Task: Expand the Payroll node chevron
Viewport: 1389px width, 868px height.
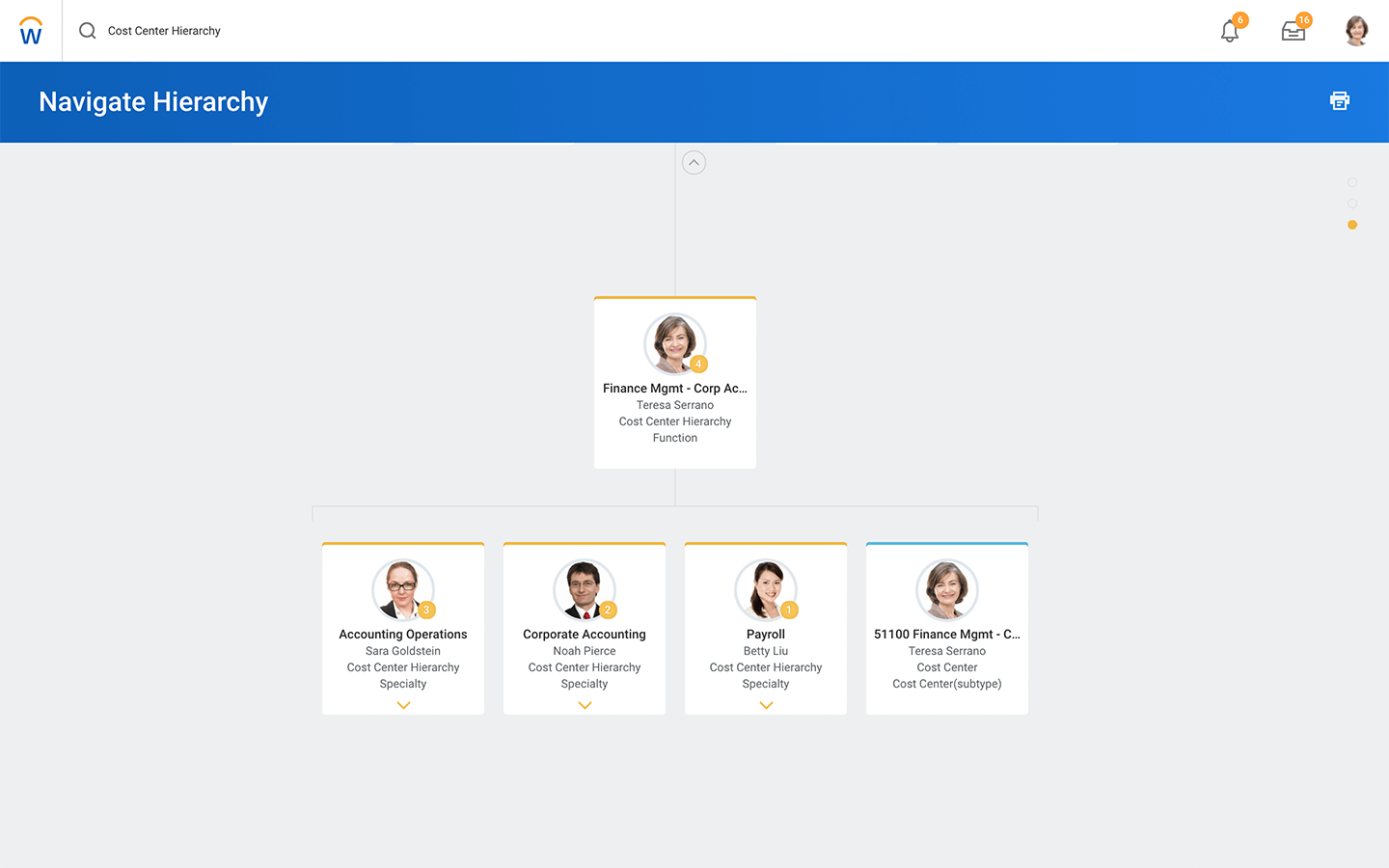Action: (x=766, y=706)
